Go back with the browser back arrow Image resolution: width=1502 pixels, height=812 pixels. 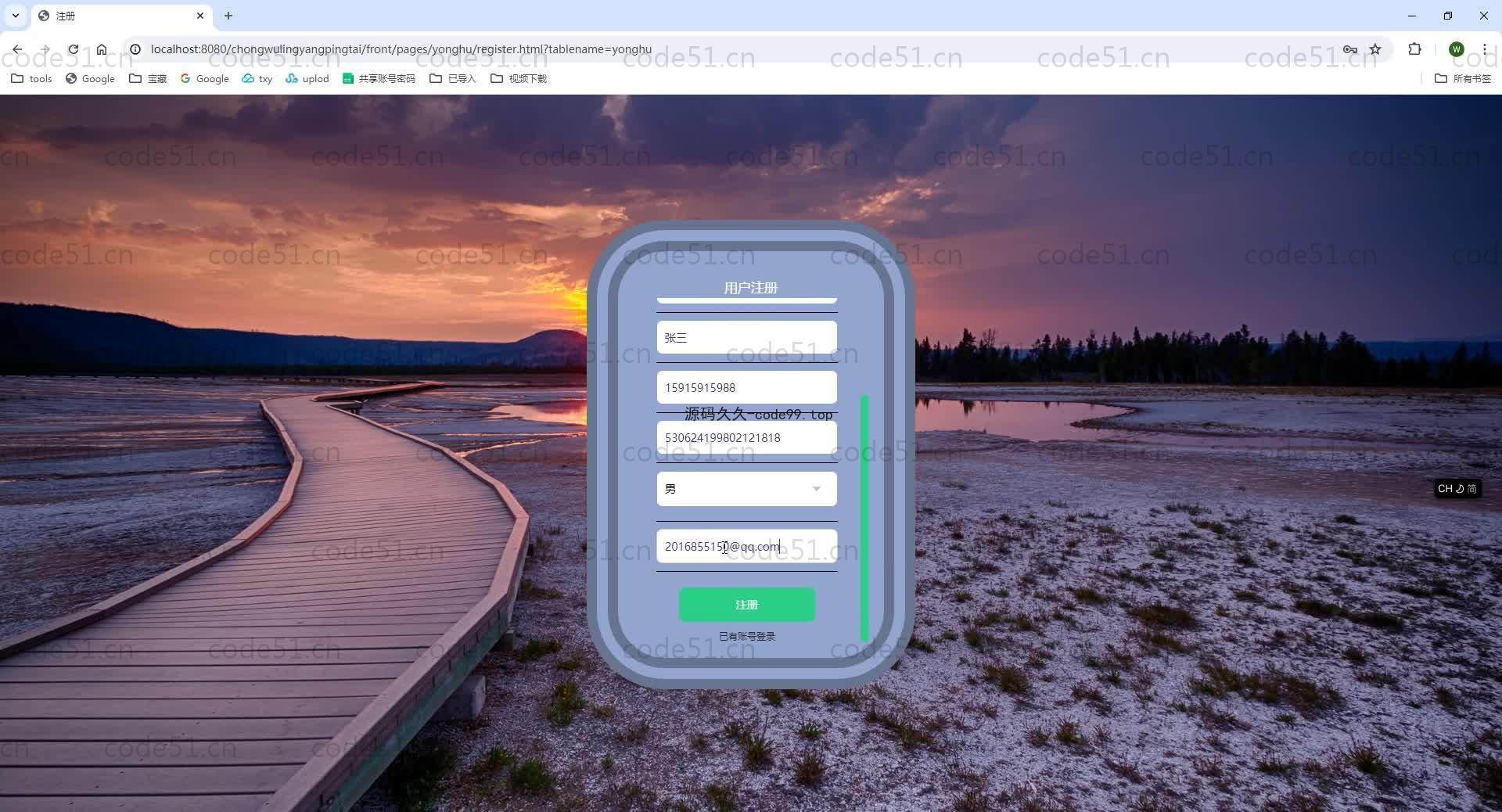(x=17, y=49)
